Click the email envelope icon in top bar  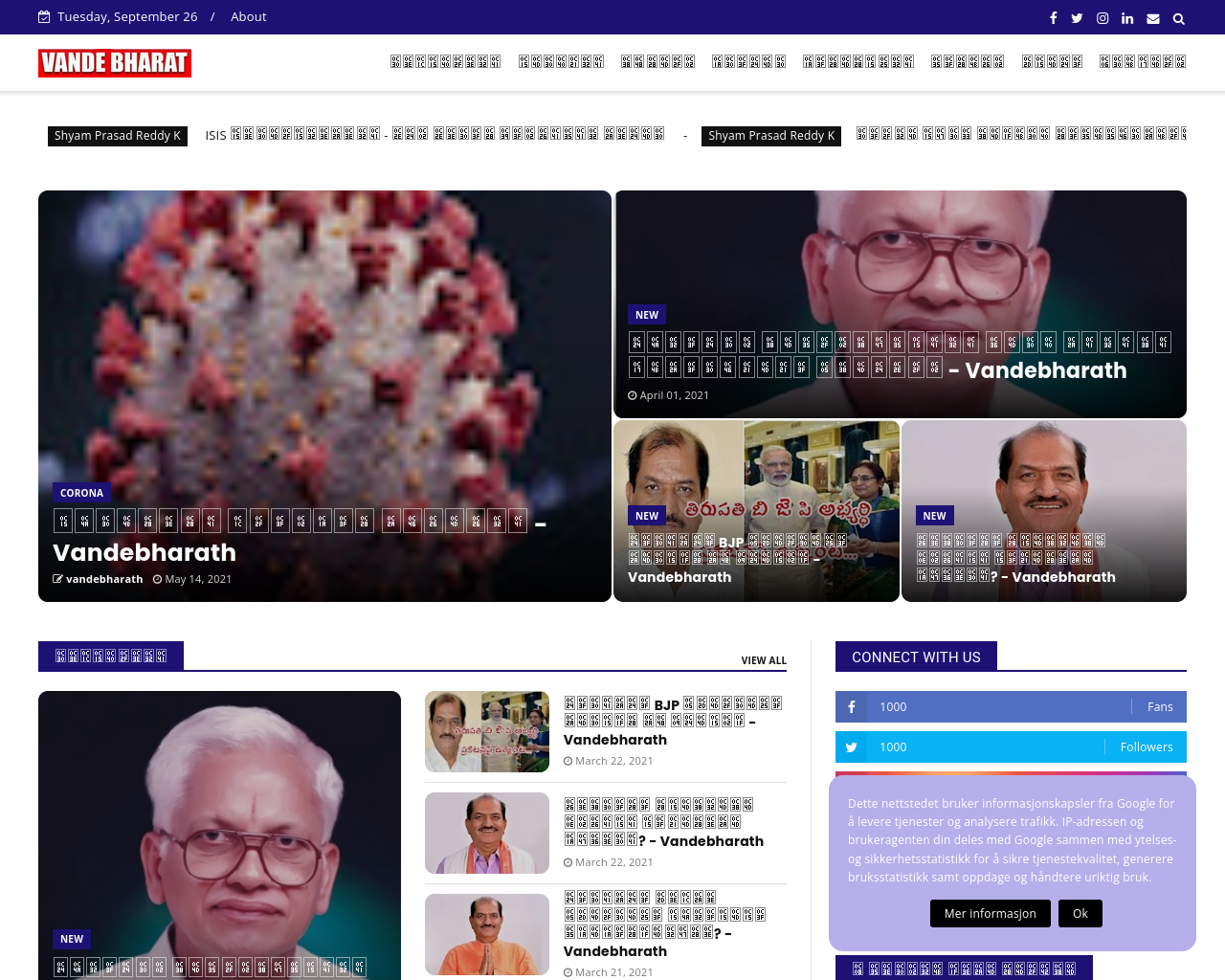point(1153,18)
